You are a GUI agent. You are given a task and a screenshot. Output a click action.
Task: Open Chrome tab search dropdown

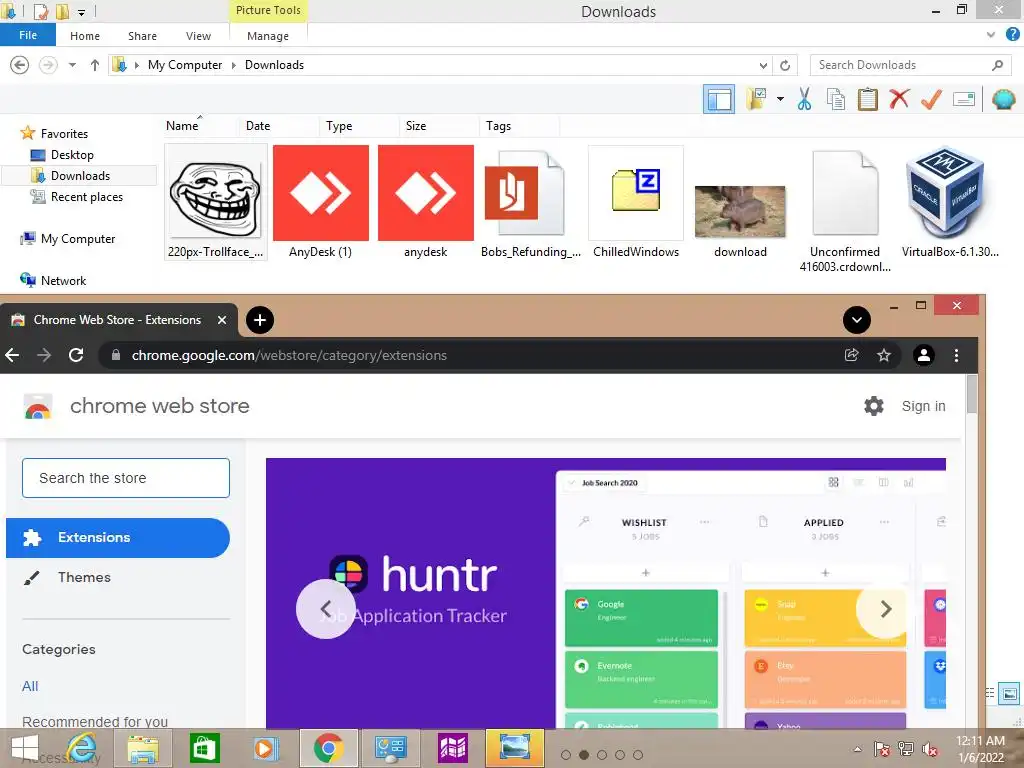coord(857,320)
